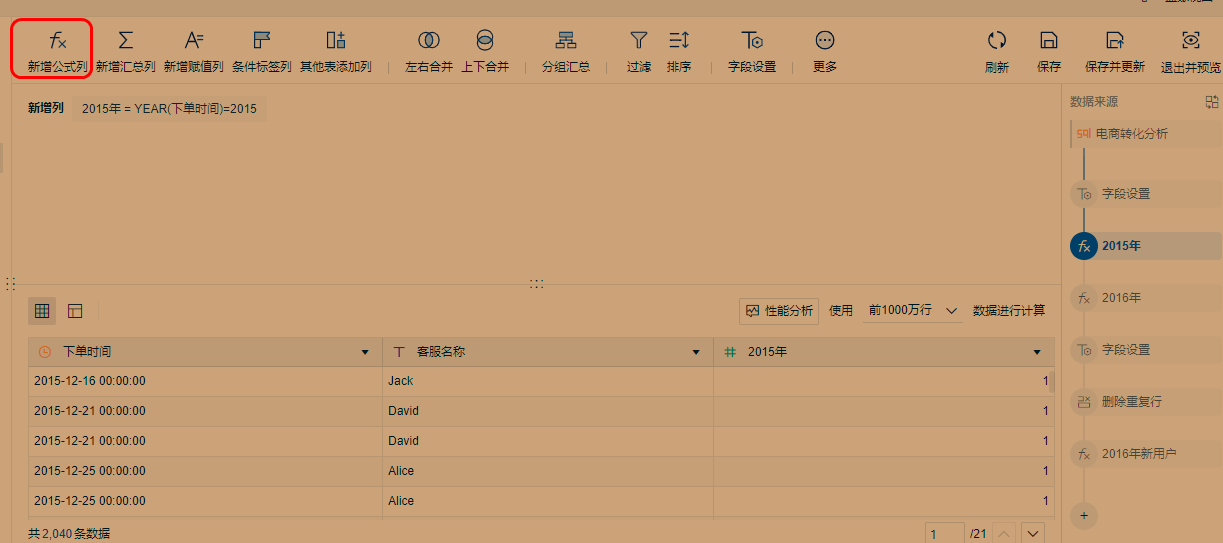
Task: Click the page number input field
Action: (x=945, y=534)
